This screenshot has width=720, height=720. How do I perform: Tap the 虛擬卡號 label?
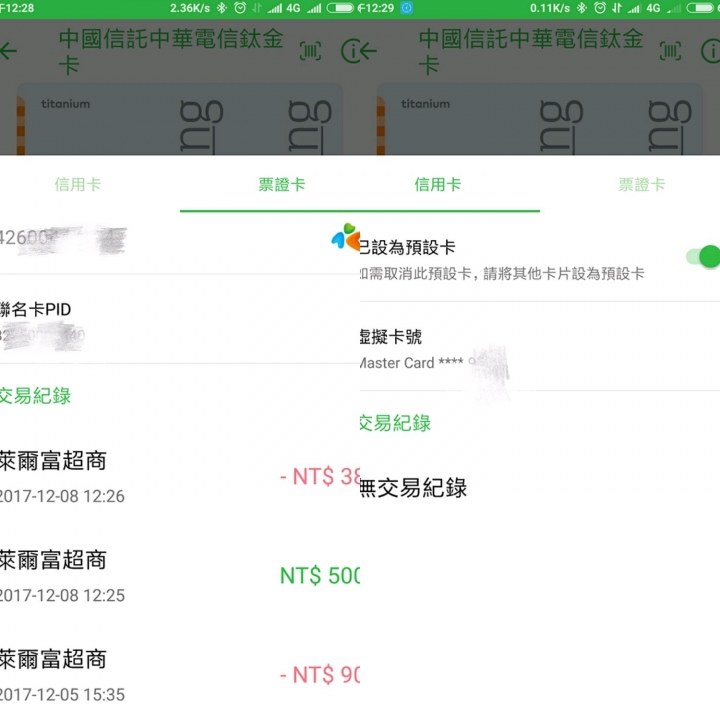coord(391,337)
